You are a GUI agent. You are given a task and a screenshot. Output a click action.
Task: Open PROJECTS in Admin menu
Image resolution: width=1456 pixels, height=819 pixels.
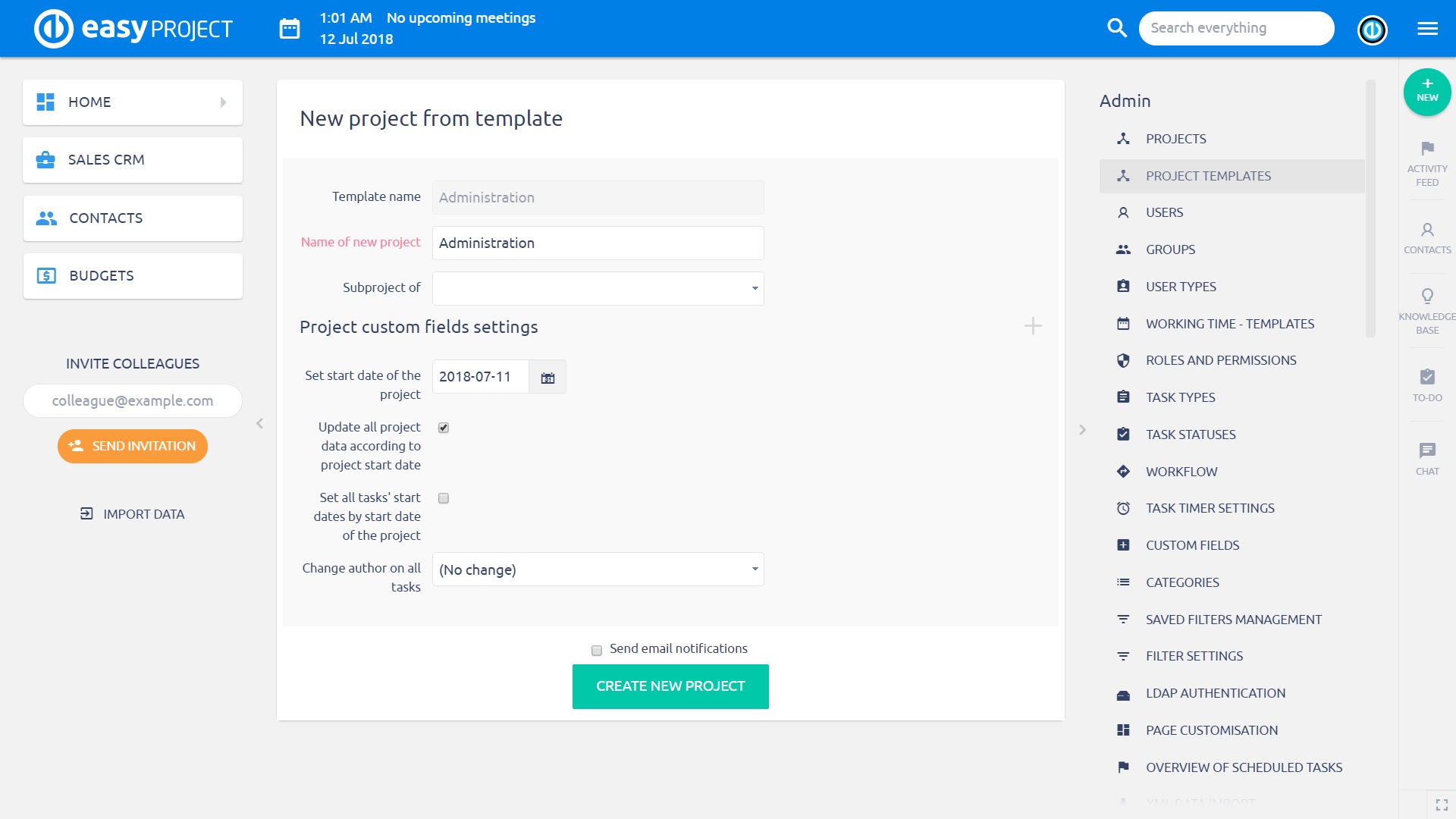pos(1232,139)
